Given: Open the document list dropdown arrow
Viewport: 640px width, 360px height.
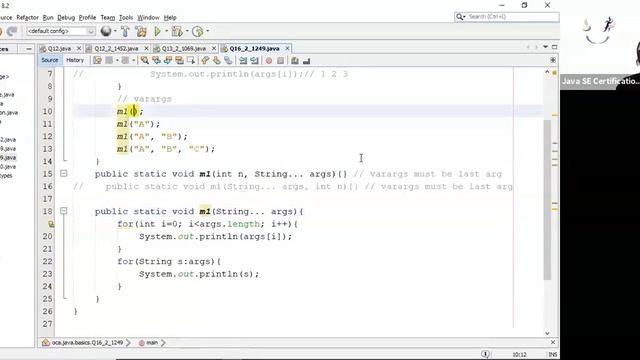Looking at the screenshot, I should pyautogui.click(x=545, y=47).
